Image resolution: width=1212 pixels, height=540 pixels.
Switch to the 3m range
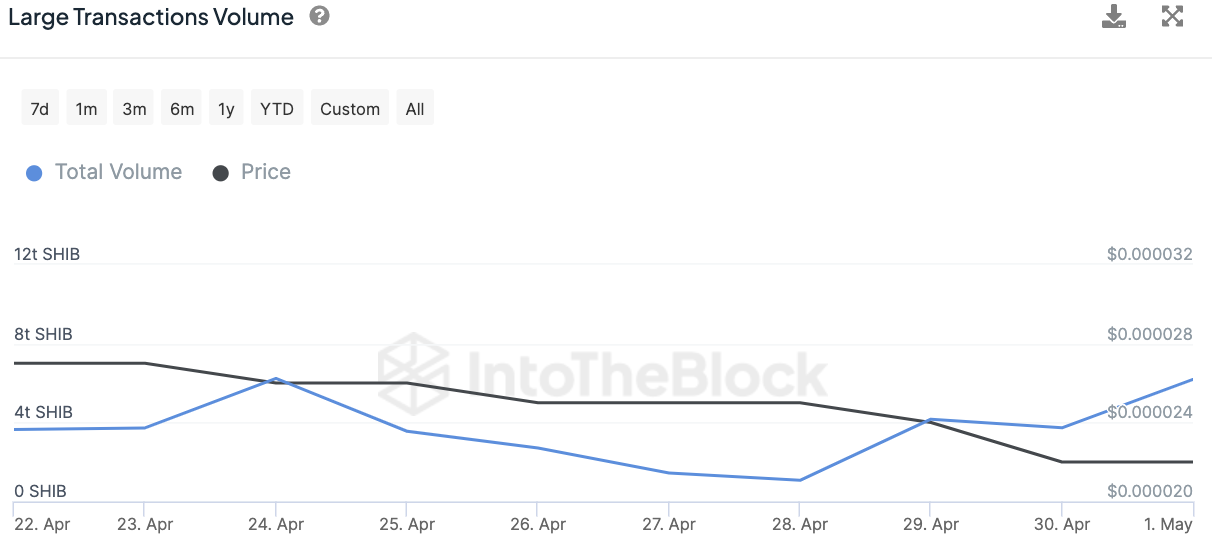point(134,109)
